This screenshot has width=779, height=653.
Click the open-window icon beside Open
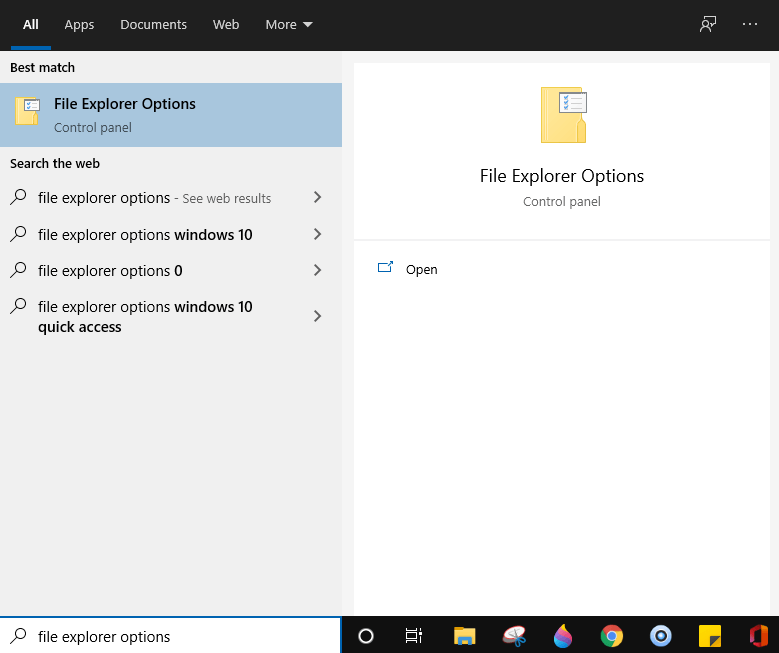coord(385,267)
